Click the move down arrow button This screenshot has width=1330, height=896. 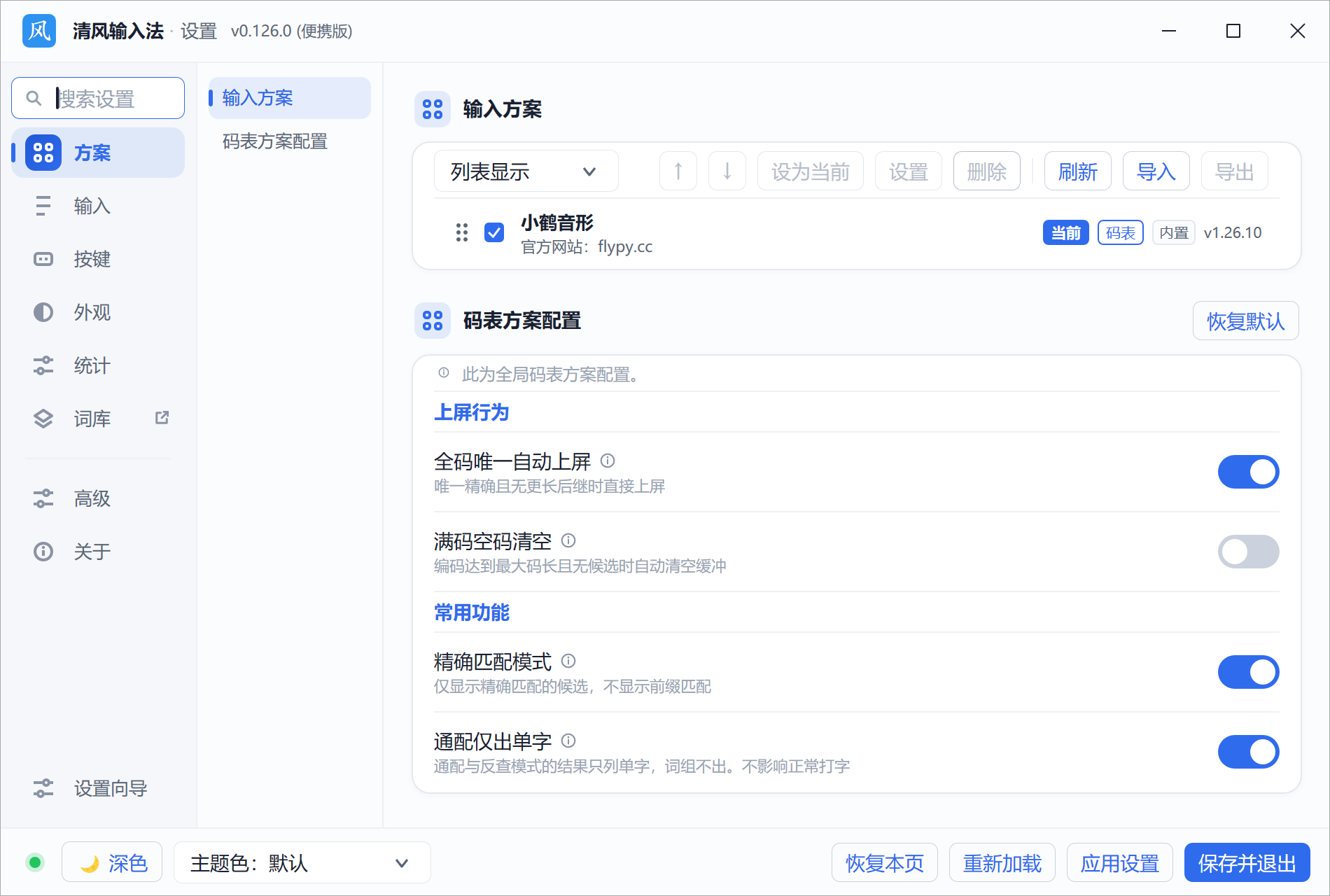(x=727, y=171)
